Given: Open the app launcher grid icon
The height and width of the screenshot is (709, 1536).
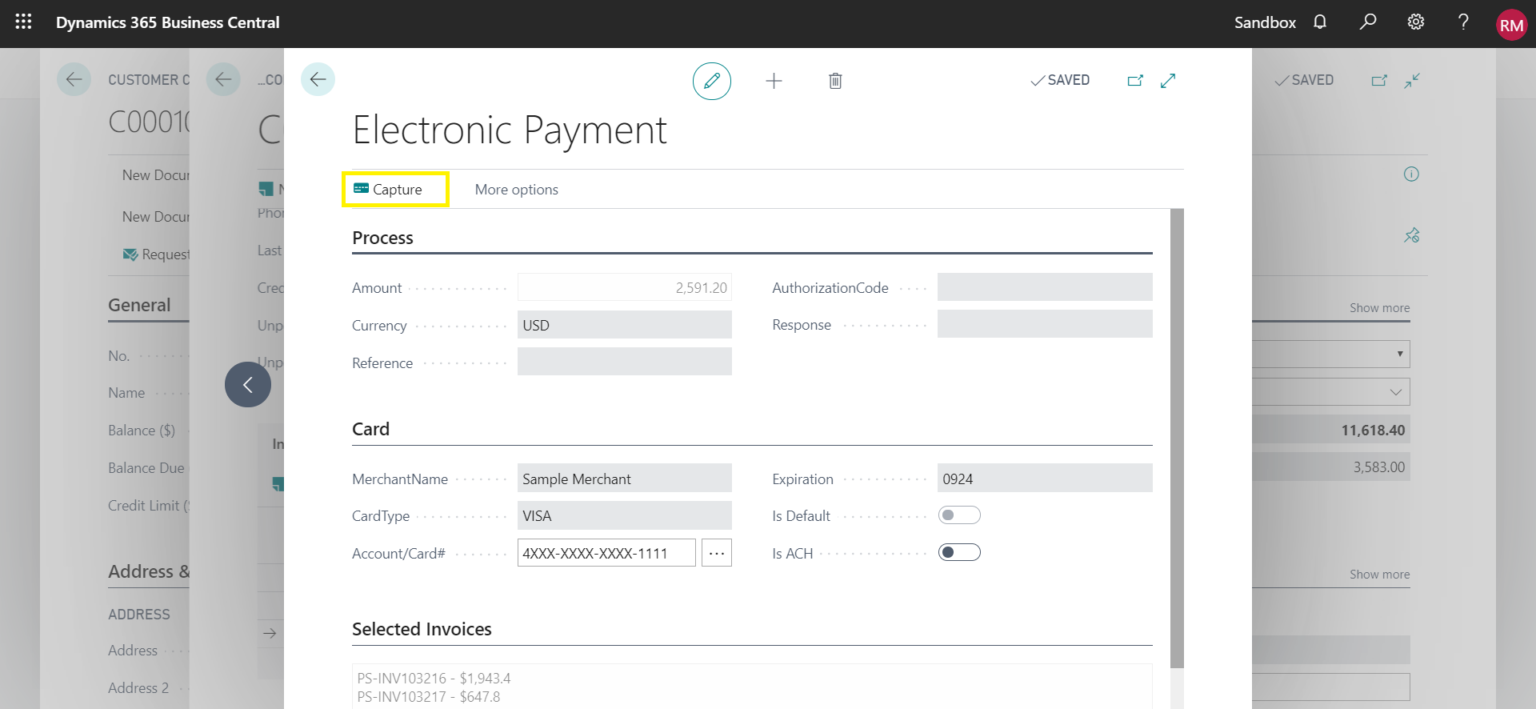Looking at the screenshot, I should [x=22, y=21].
